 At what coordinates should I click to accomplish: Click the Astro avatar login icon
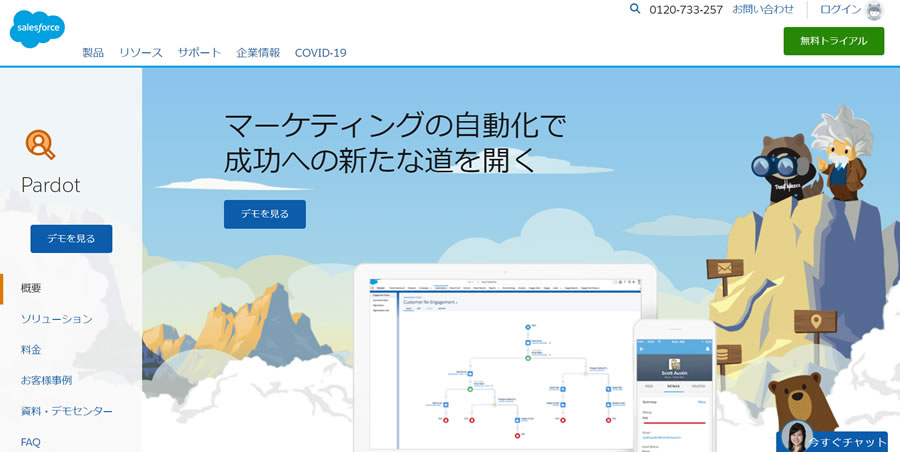[x=874, y=11]
